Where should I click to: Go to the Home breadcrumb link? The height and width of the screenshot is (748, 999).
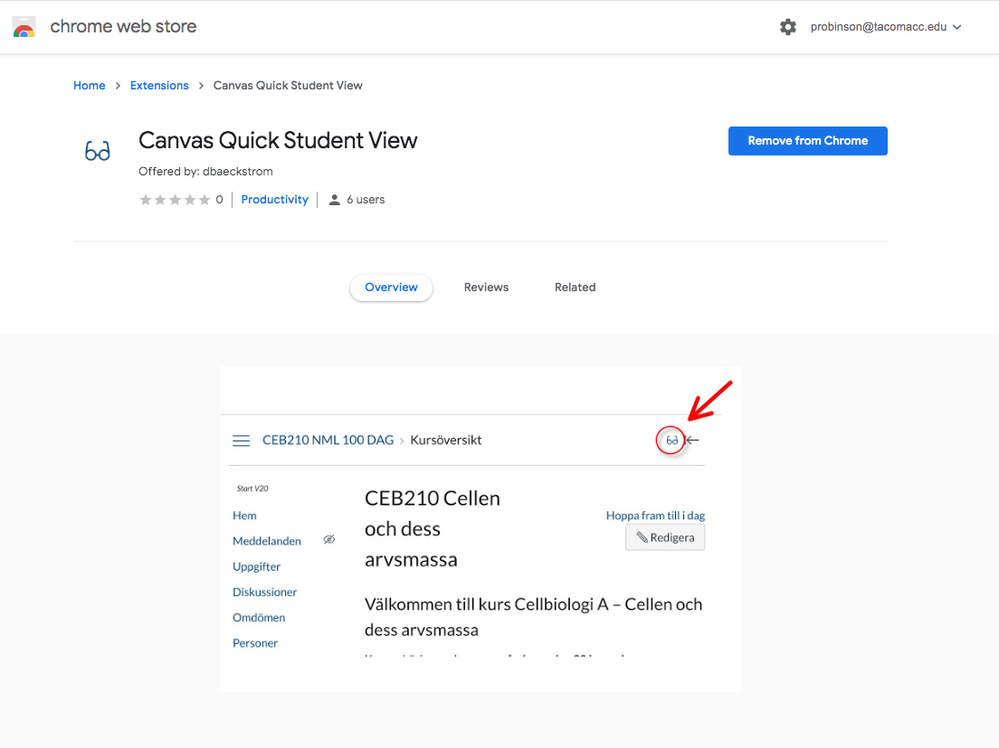click(89, 86)
